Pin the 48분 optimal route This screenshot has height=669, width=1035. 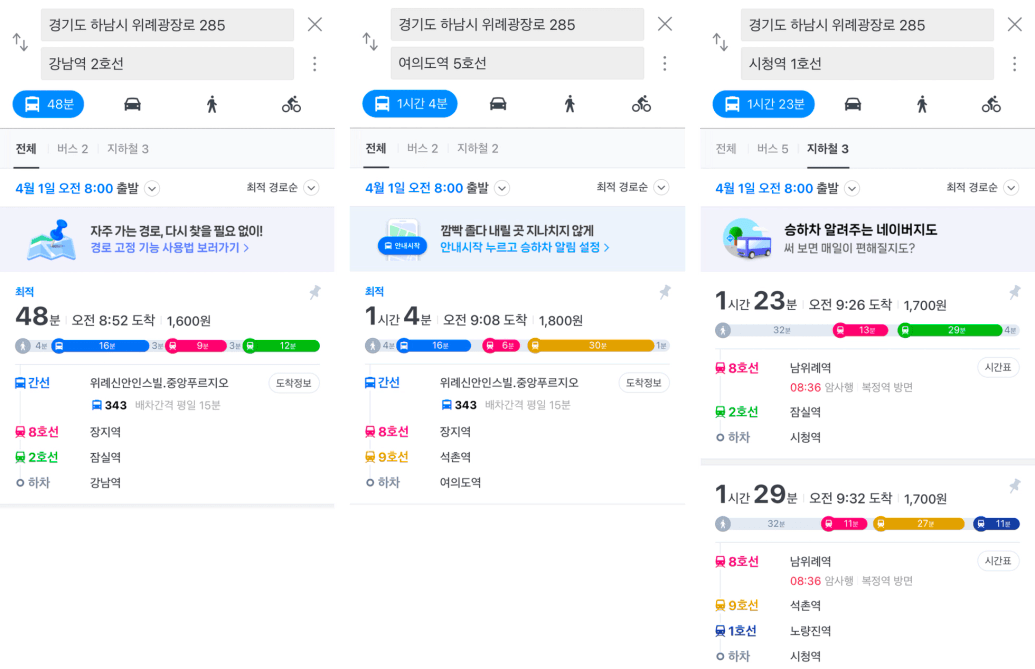pyautogui.click(x=315, y=292)
